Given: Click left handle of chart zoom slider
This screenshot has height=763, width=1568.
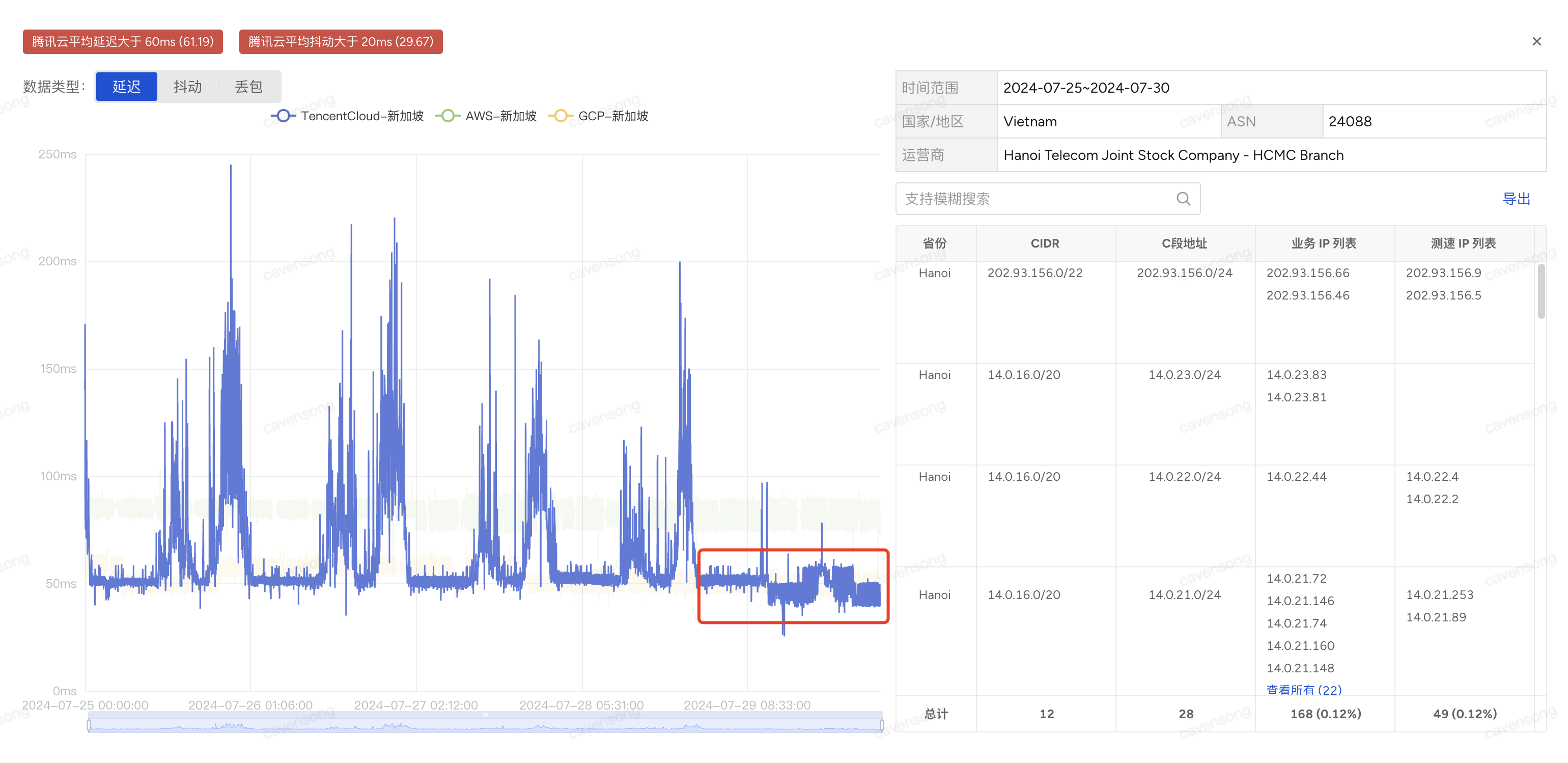Looking at the screenshot, I should 89,725.
